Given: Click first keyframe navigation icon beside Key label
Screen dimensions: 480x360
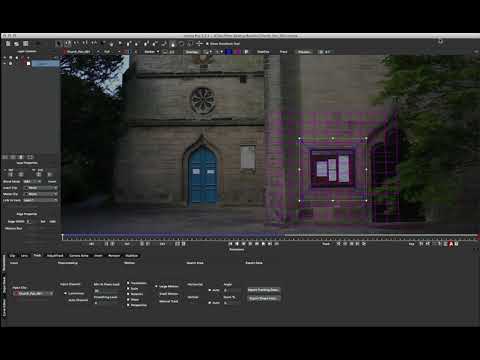Looking at the screenshot, I should point(421,244).
